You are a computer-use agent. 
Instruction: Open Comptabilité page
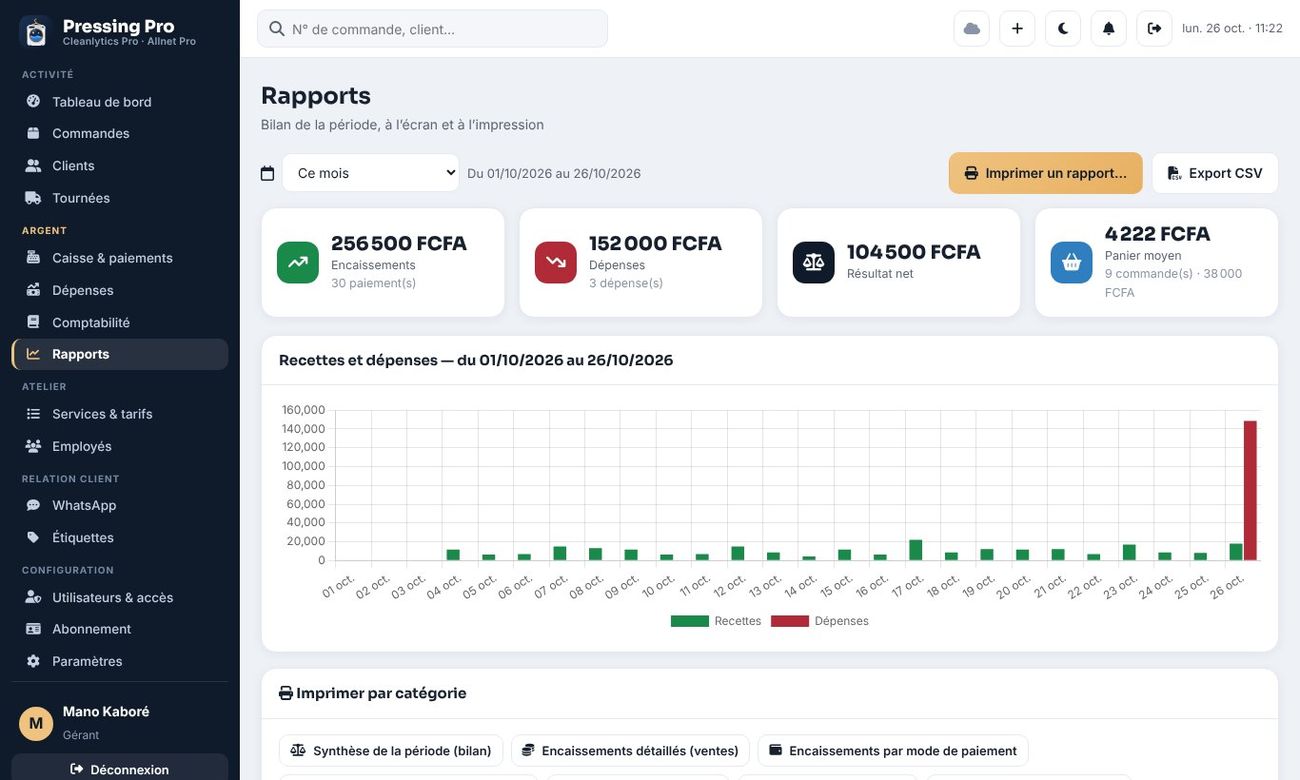coord(120,322)
